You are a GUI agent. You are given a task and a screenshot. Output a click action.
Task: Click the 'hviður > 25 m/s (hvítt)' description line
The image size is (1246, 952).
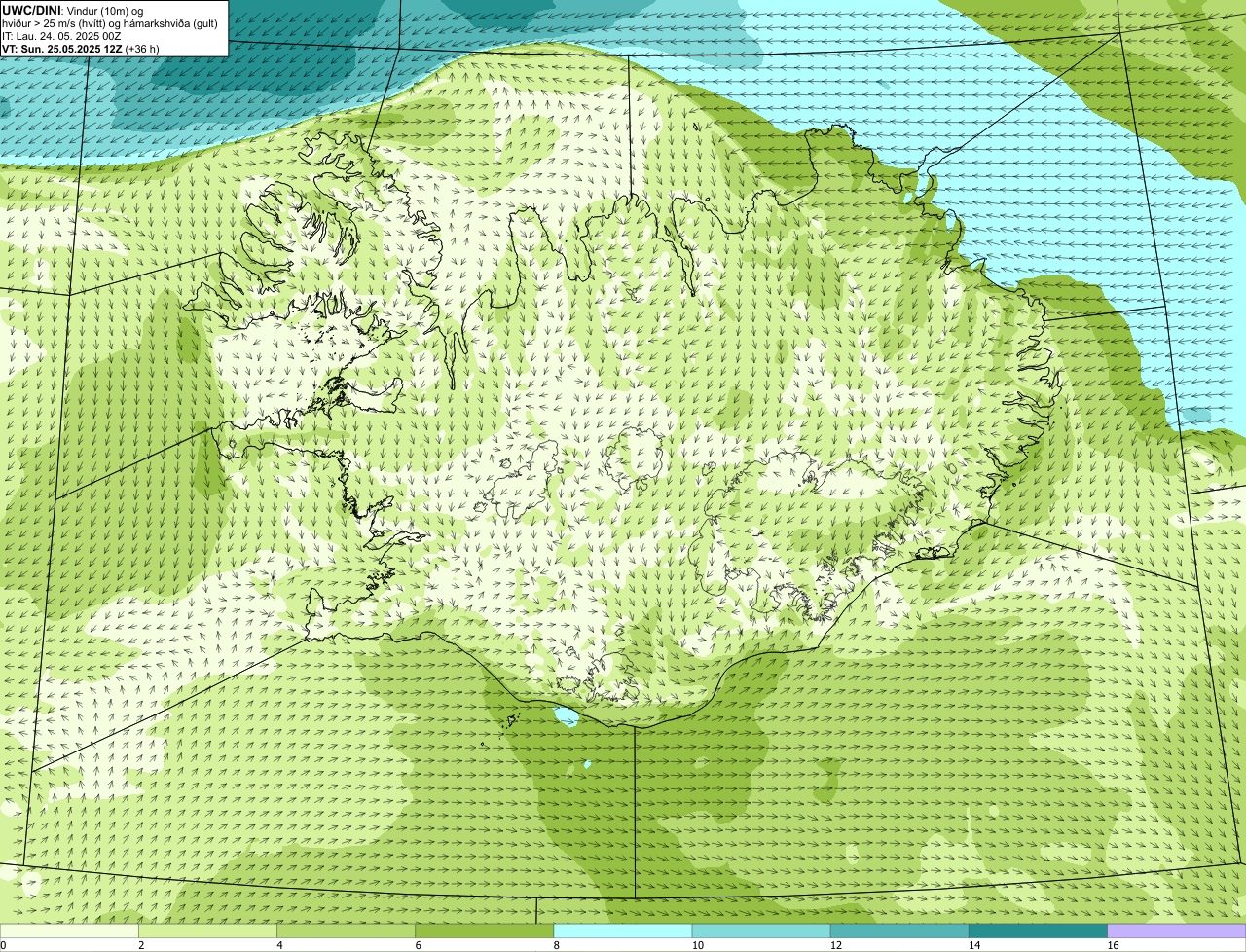(110, 23)
